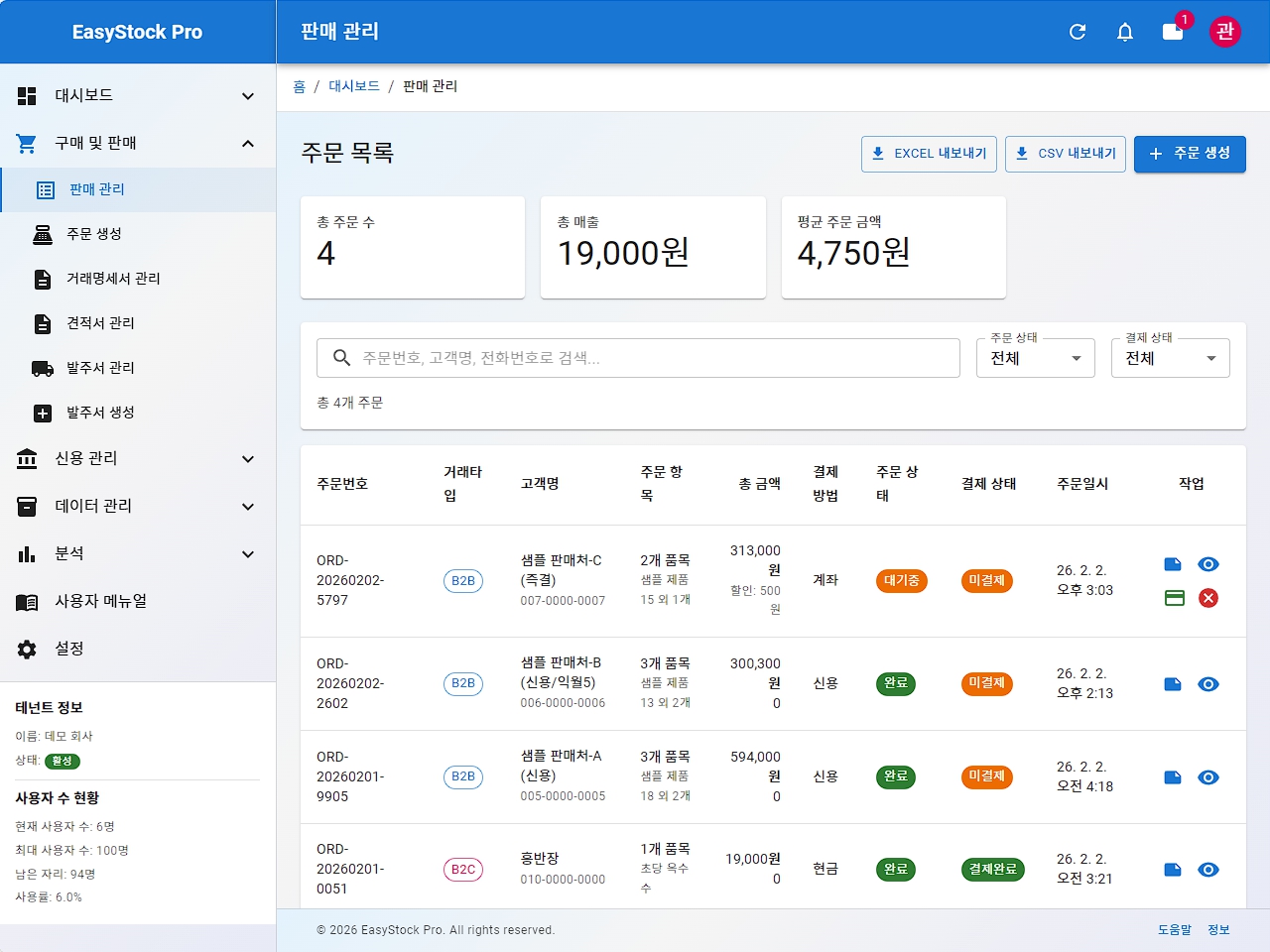Refresh the page using the toolbar refresh icon
Viewport: 1270px width, 952px height.
(1078, 32)
